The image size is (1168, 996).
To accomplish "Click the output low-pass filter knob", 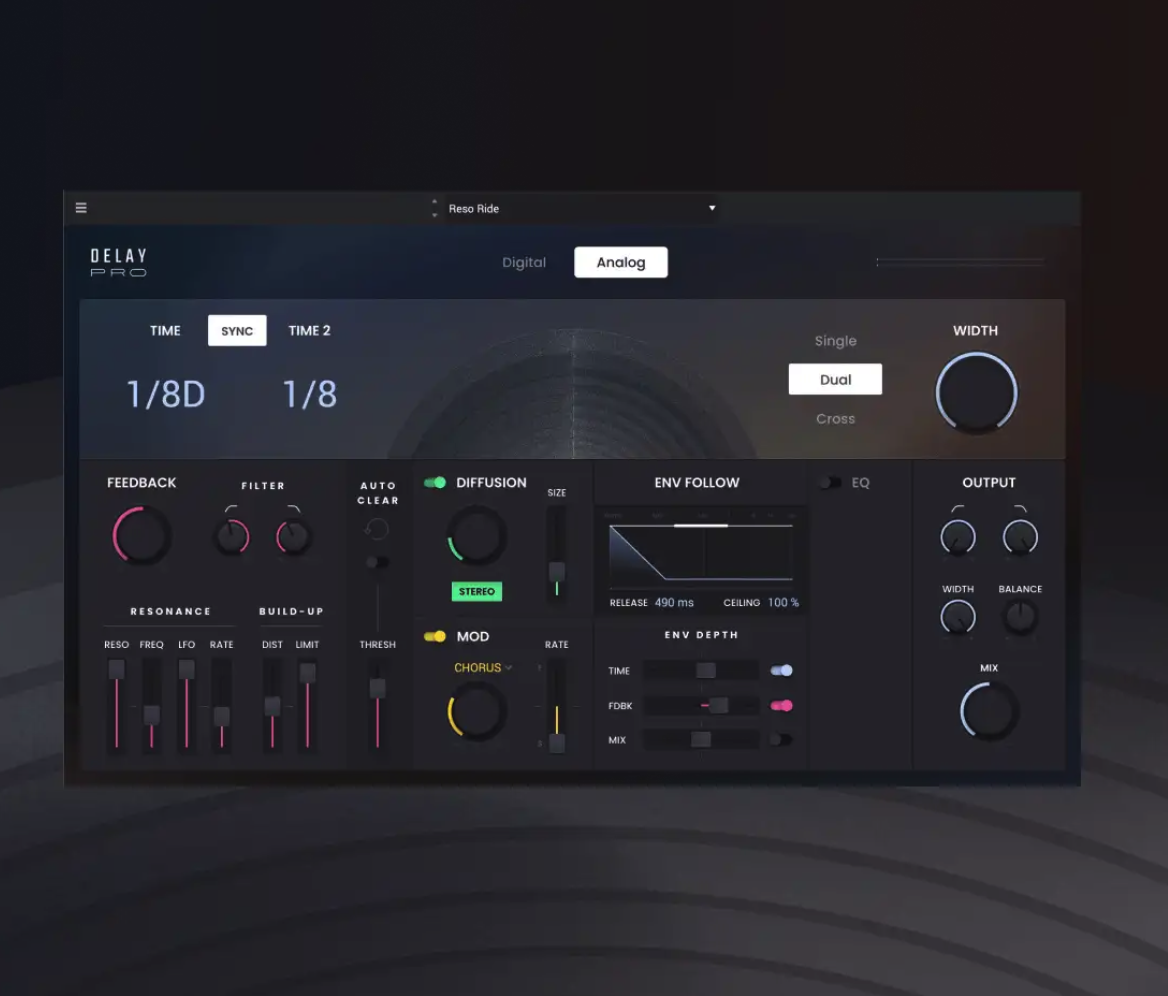I will coord(1020,537).
